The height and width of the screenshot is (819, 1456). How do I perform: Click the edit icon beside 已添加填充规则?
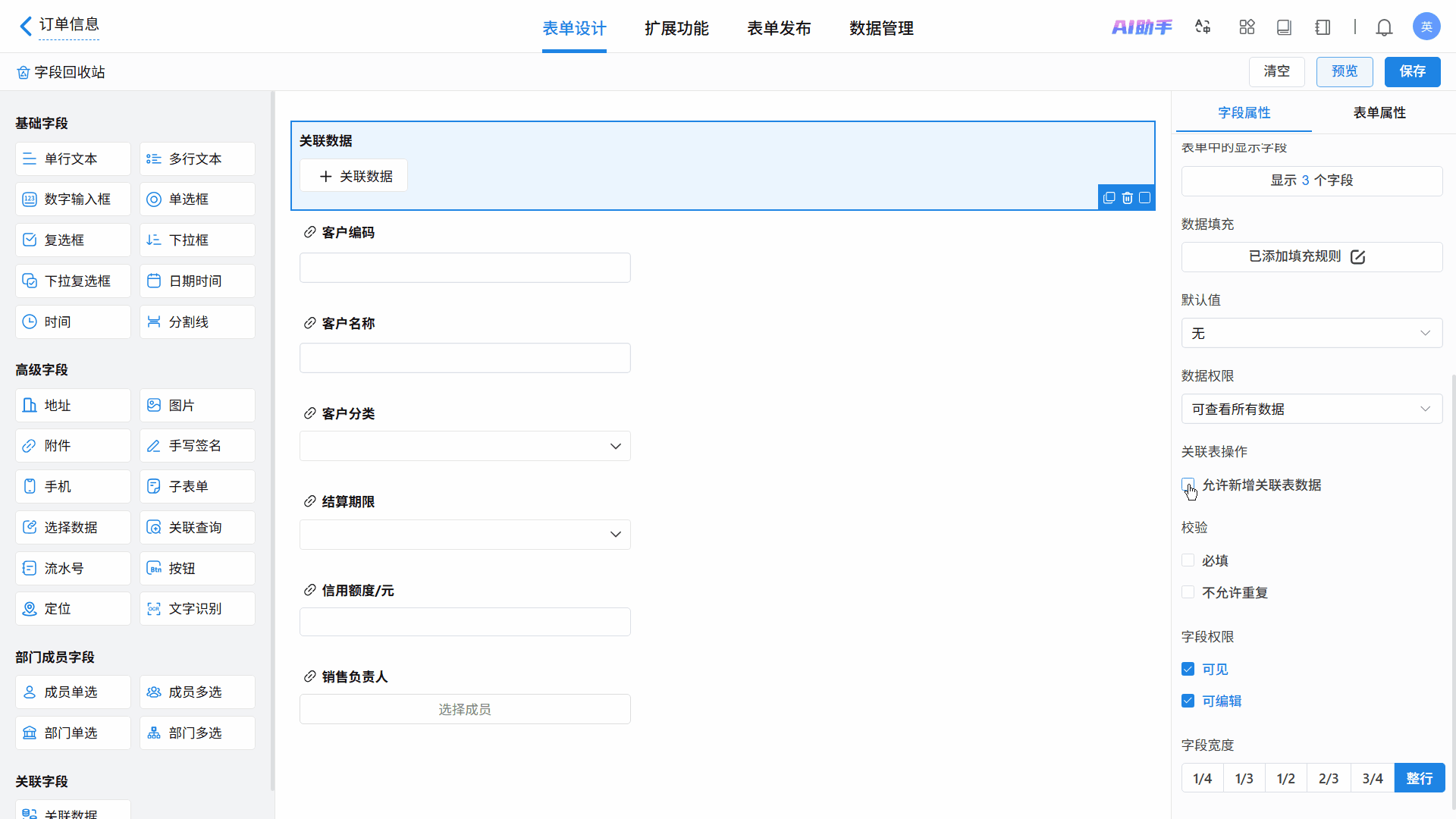pyautogui.click(x=1357, y=257)
